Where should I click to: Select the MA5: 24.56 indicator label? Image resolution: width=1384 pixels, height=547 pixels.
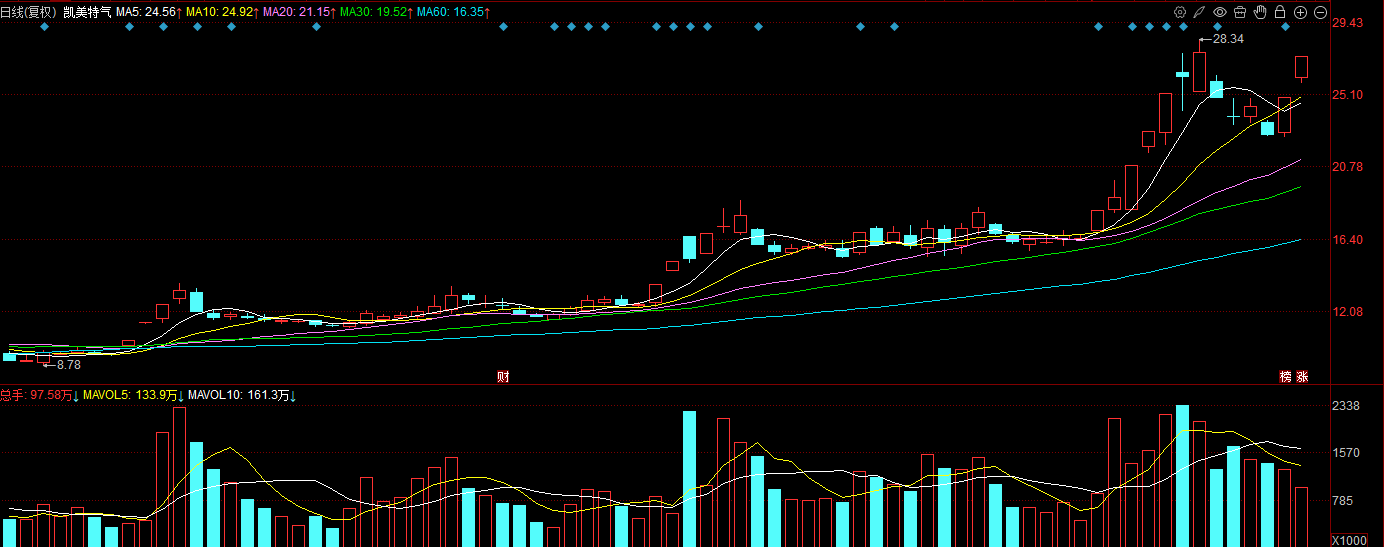148,12
